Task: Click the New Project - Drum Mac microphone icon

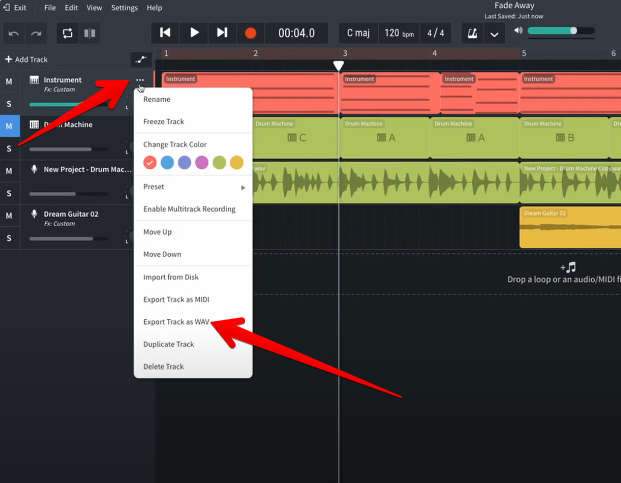Action: click(x=34, y=169)
